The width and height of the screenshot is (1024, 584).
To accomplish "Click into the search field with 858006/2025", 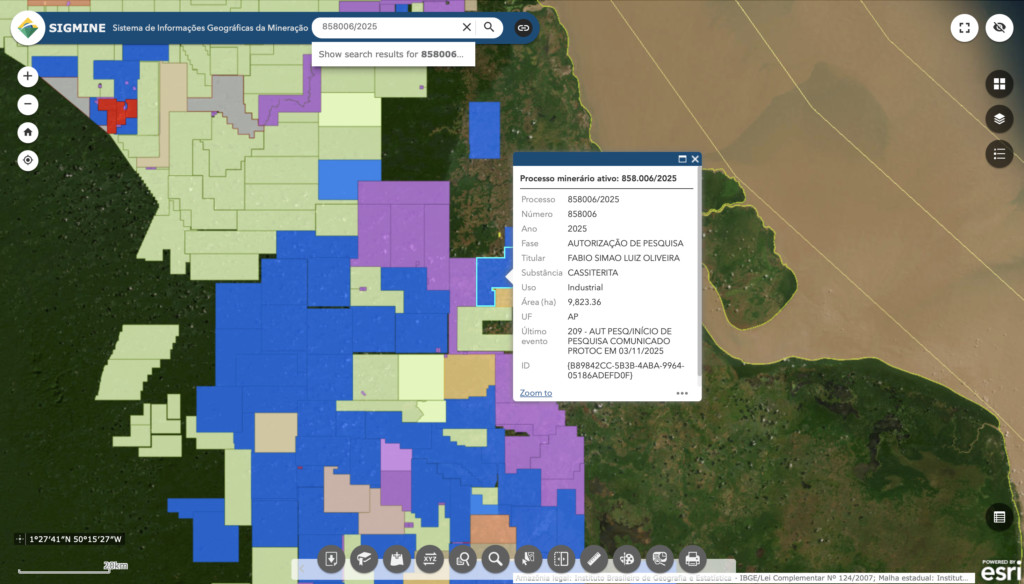I will click(389, 27).
